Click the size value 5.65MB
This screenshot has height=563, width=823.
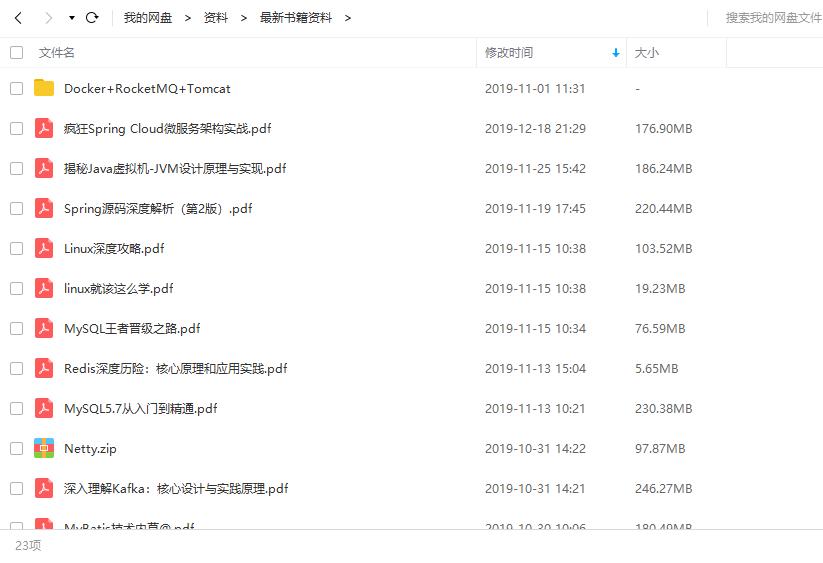pyautogui.click(x=656, y=368)
